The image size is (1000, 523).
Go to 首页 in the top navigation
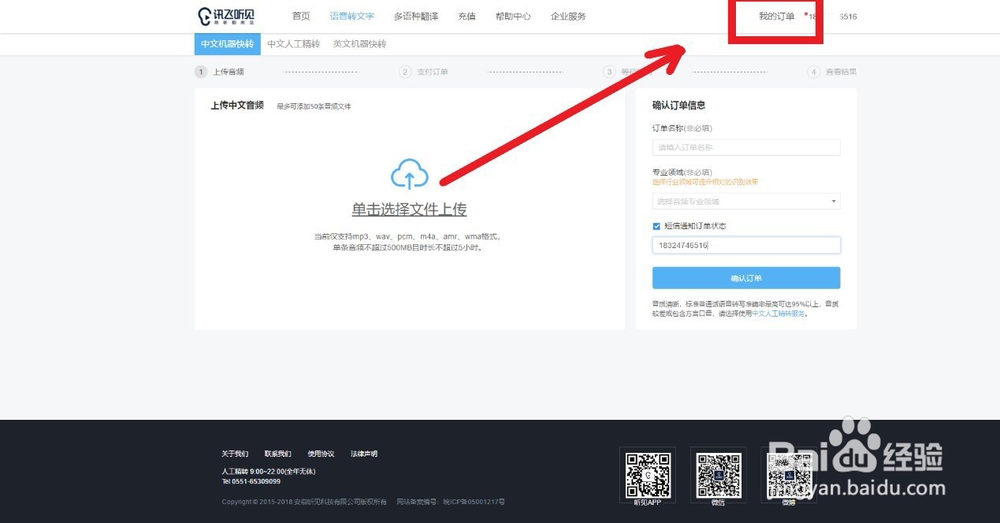click(x=301, y=17)
